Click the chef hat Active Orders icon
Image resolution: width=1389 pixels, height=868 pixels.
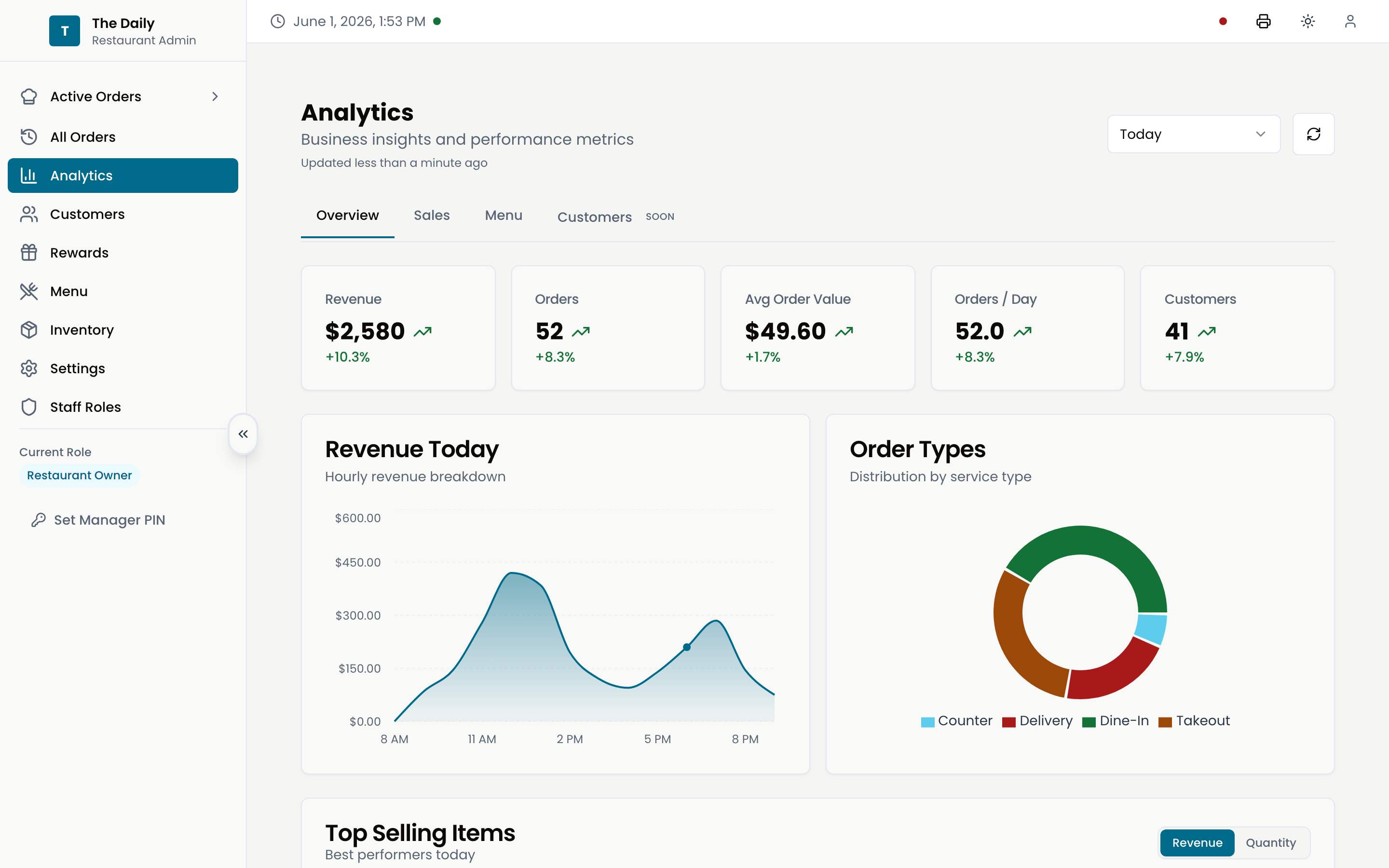[29, 96]
